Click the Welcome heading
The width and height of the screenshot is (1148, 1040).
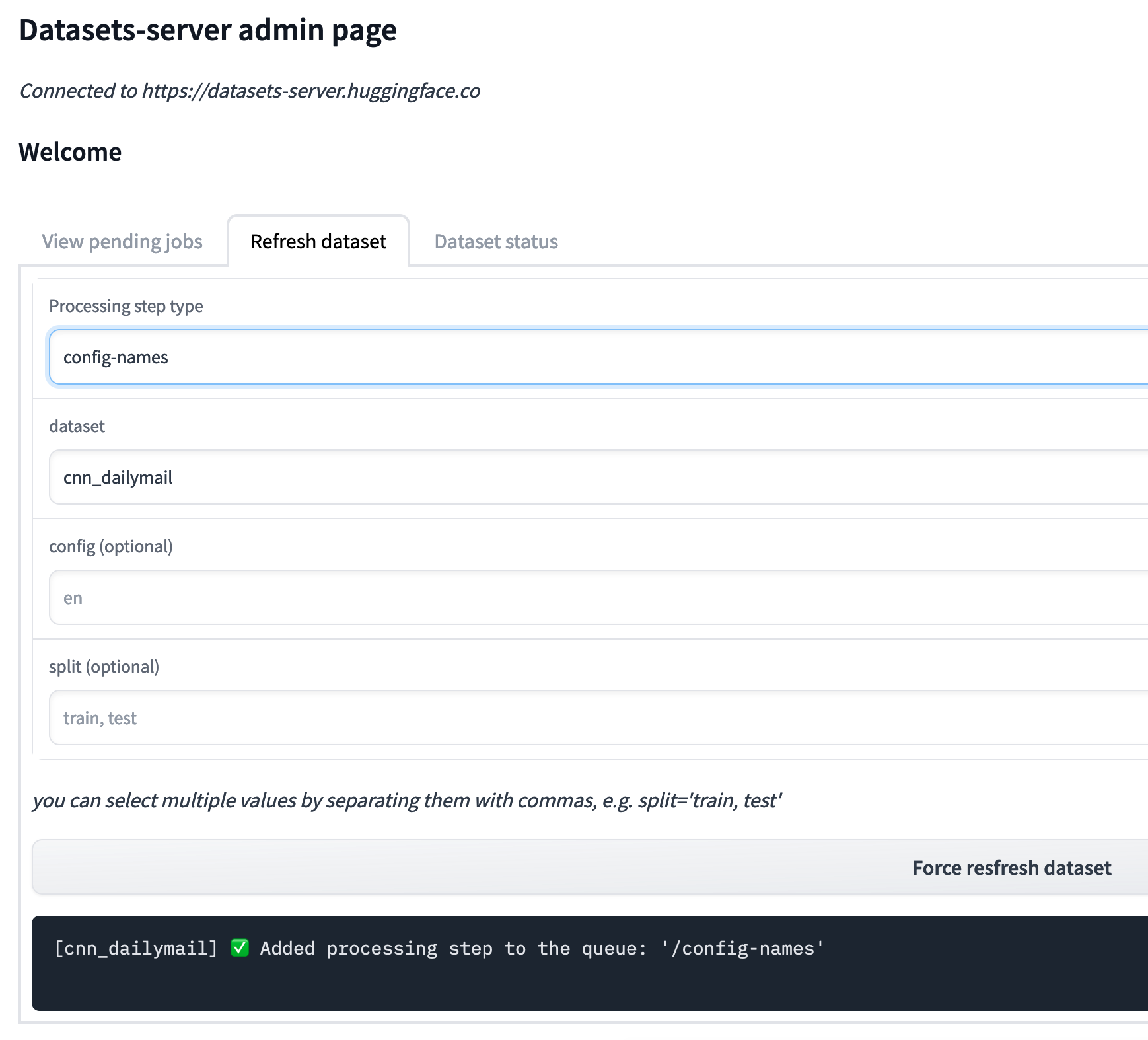[x=70, y=151]
